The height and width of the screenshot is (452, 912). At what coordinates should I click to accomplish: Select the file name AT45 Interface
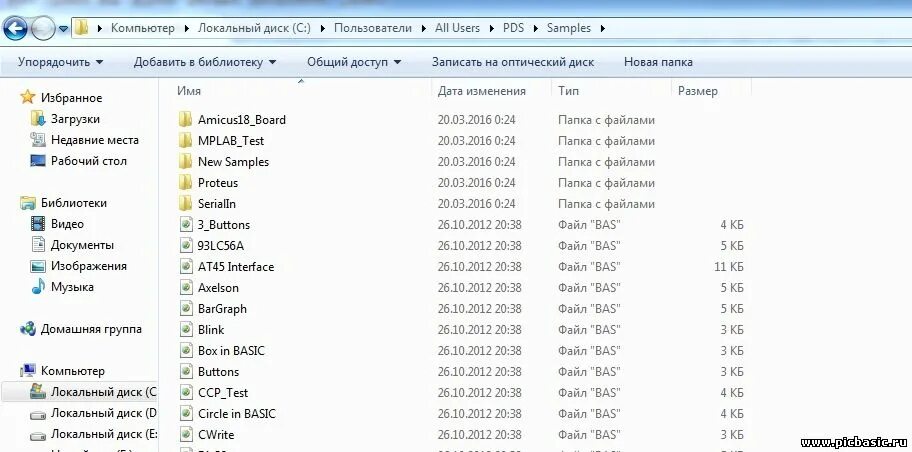[x=236, y=267]
